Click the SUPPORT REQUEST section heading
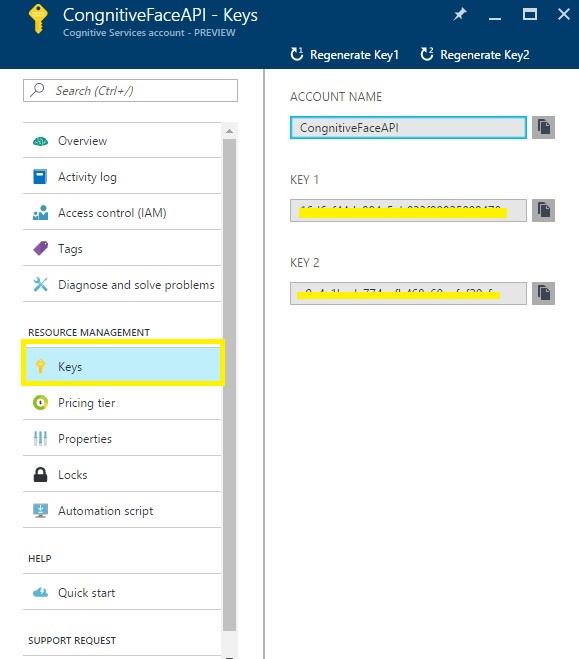The width and height of the screenshot is (579, 659). click(x=72, y=641)
